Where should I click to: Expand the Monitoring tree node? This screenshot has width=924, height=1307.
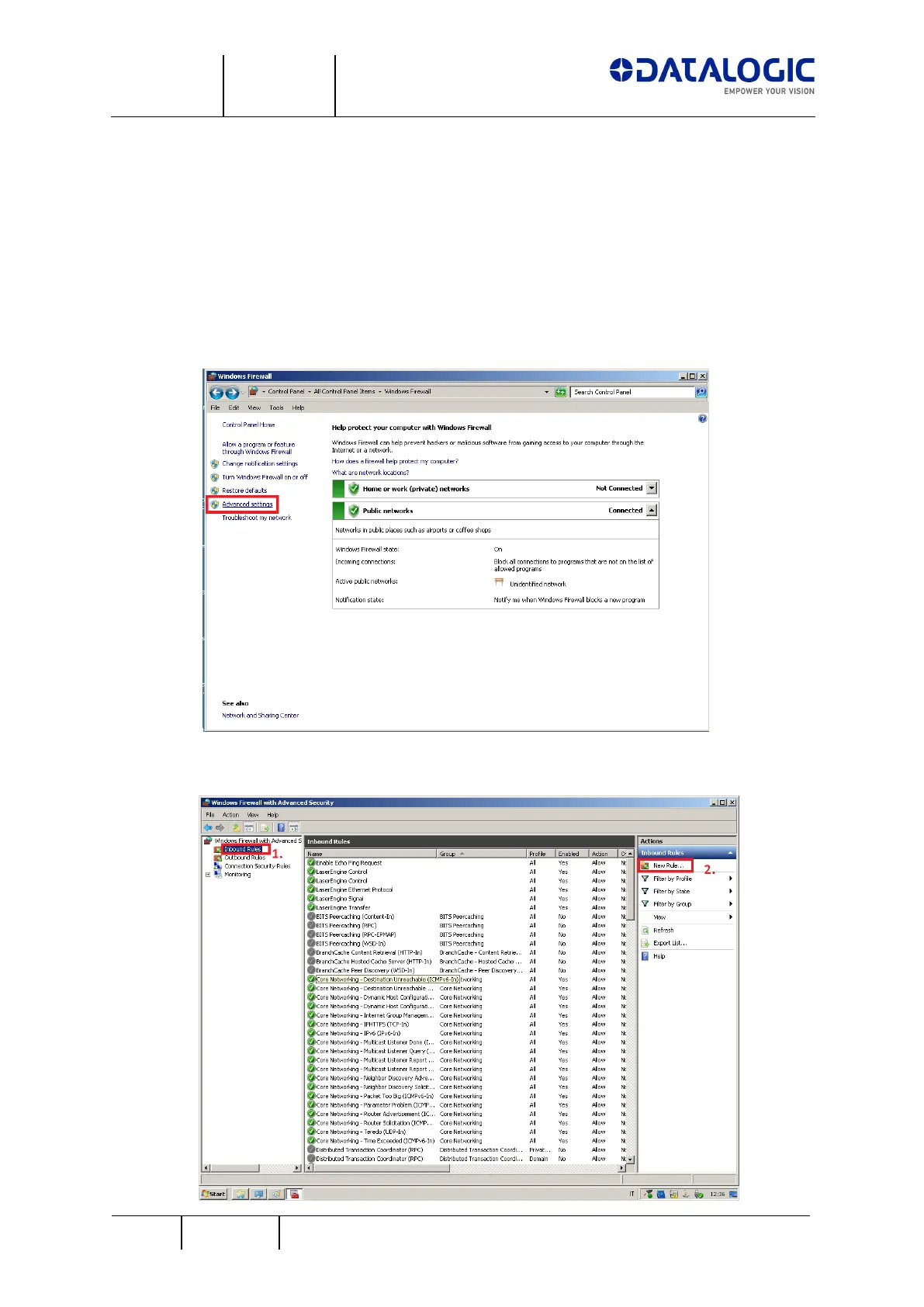208,875
